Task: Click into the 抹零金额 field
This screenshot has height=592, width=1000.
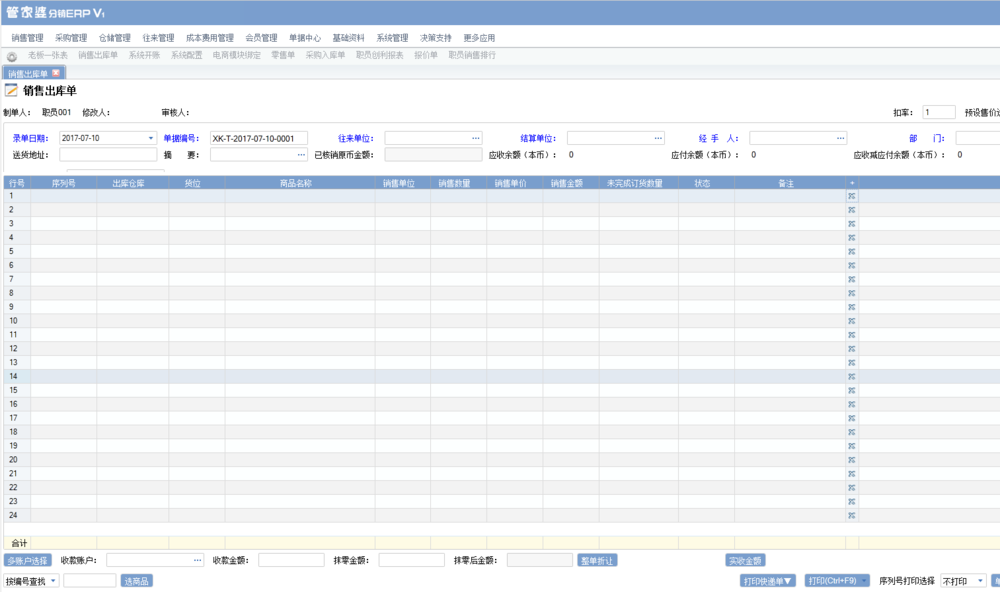Action: [x=411, y=560]
